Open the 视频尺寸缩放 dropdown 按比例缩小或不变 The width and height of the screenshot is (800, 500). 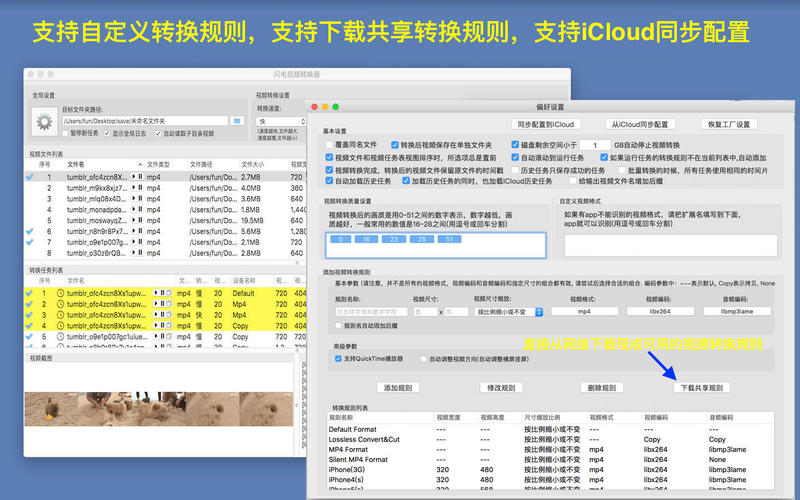pos(509,311)
